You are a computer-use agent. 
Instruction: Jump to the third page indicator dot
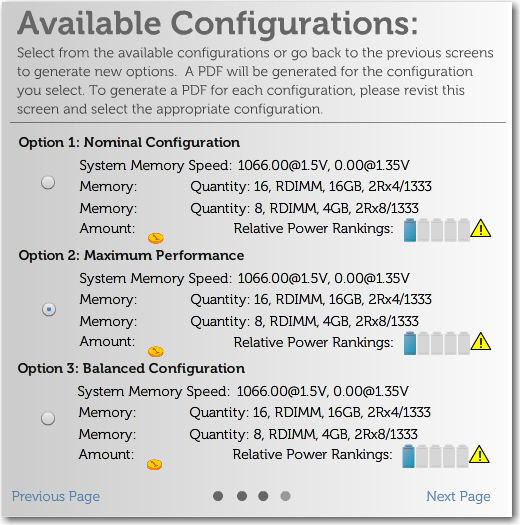[x=263, y=496]
